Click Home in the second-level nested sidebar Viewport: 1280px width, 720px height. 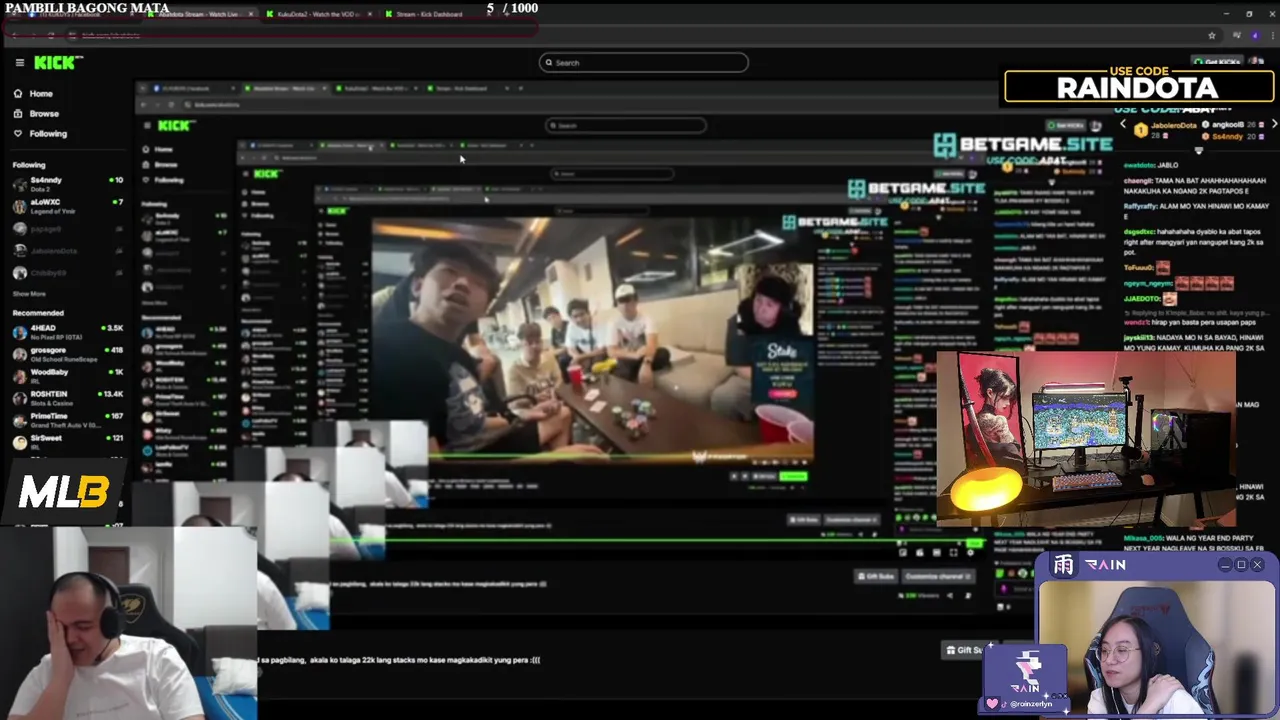[158, 149]
